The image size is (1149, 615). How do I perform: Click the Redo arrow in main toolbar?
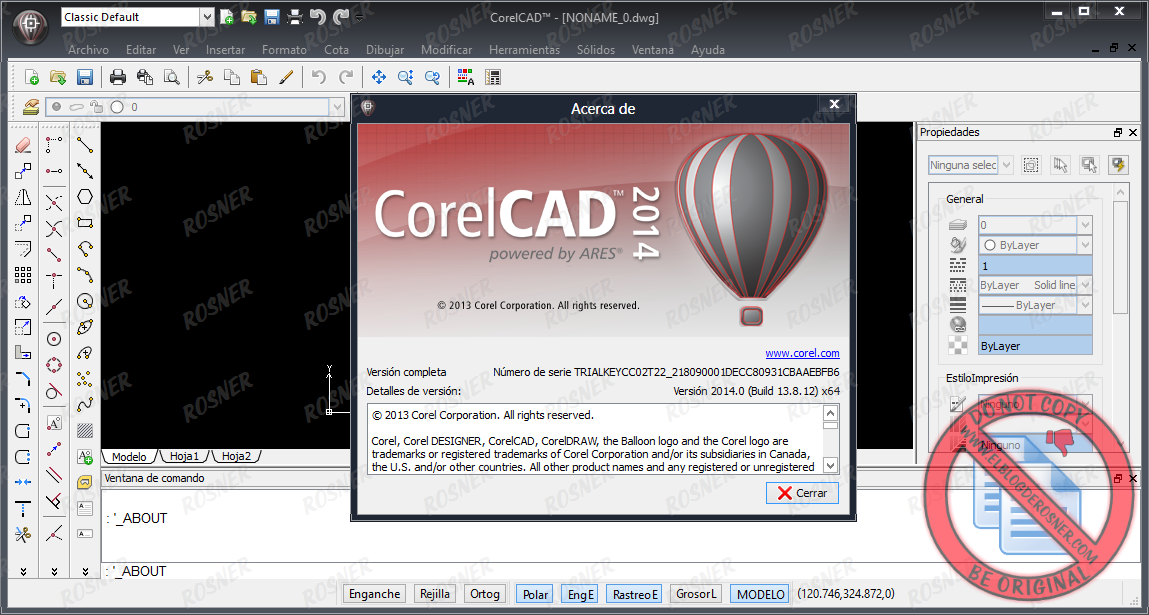(346, 77)
